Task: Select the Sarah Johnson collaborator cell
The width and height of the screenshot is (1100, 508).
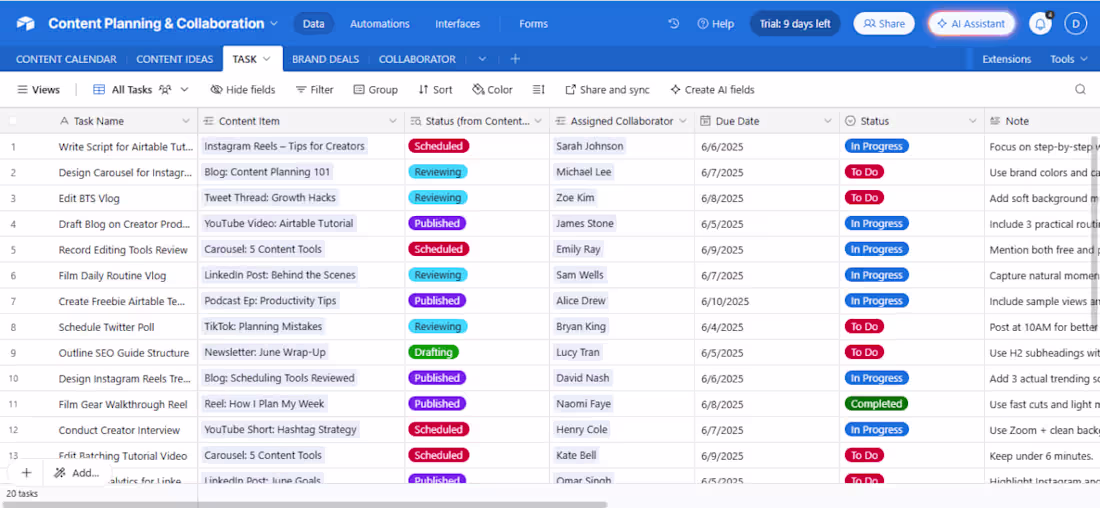Action: (622, 146)
